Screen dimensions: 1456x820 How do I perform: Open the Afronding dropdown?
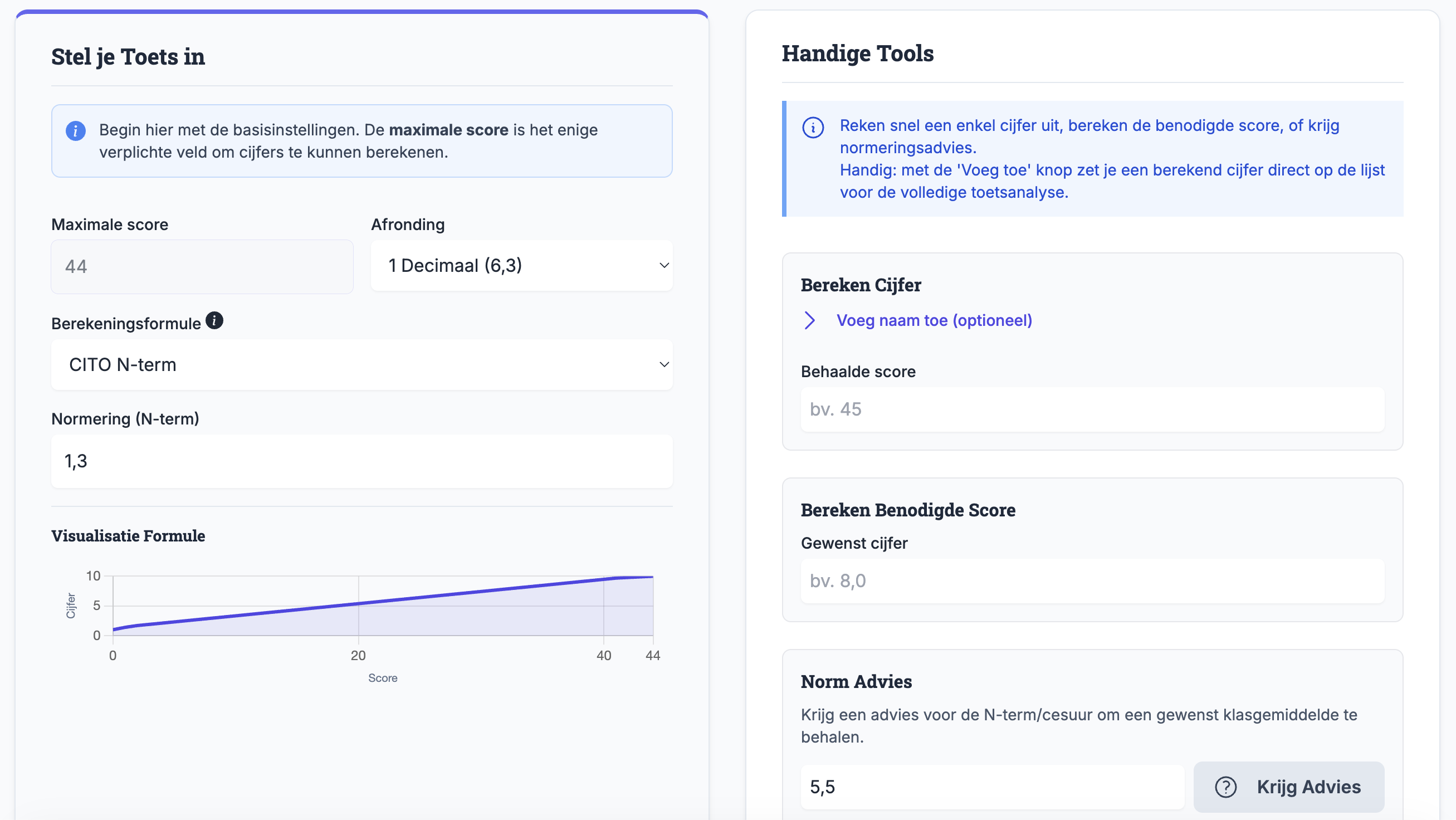pos(521,266)
